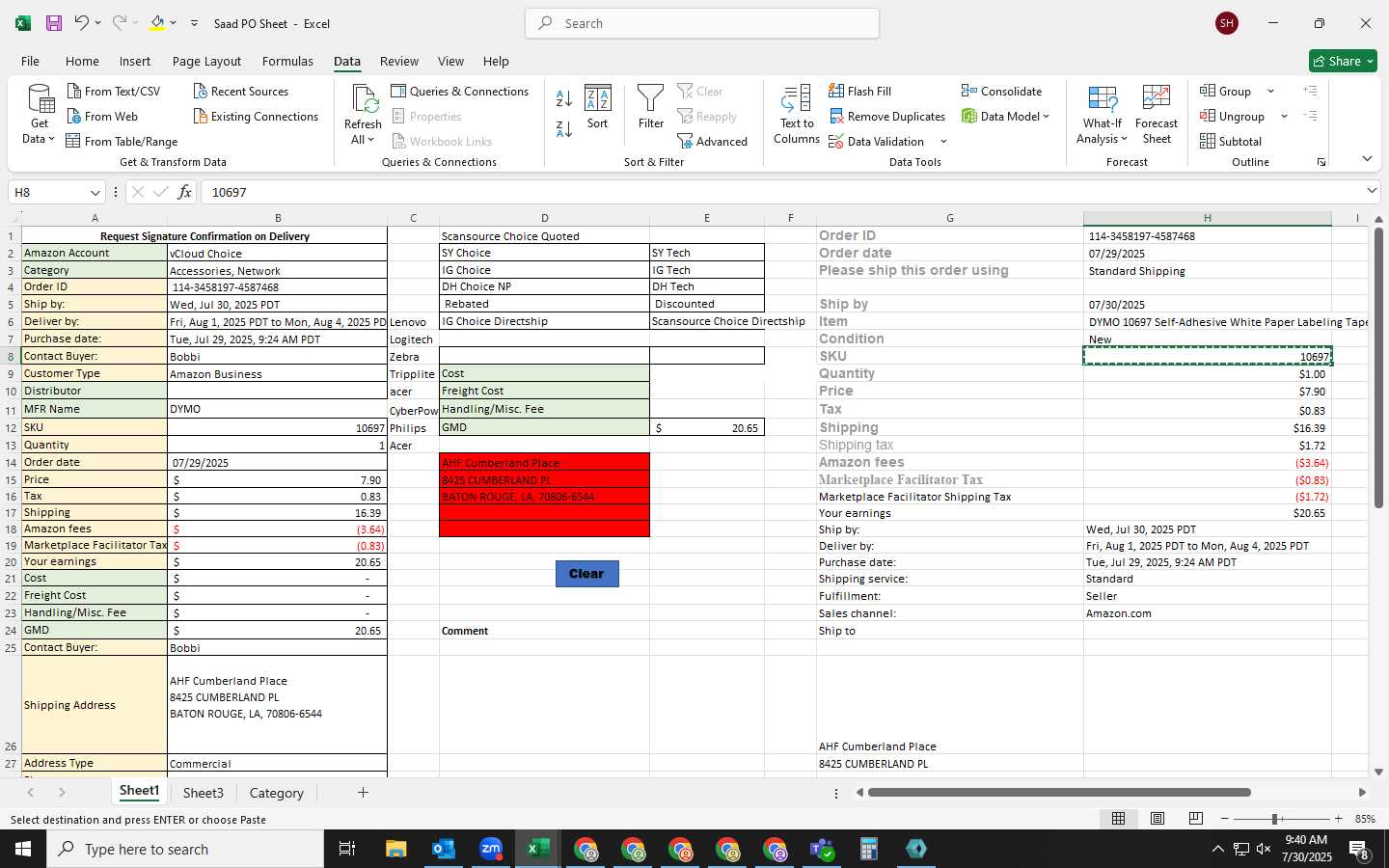Open Consolidate dialog
1389x868 pixels.
click(1001, 92)
